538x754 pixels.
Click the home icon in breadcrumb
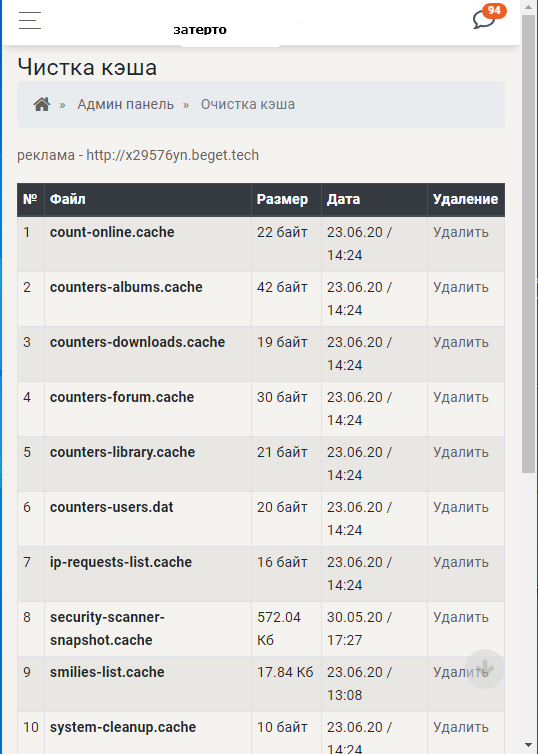tap(42, 104)
